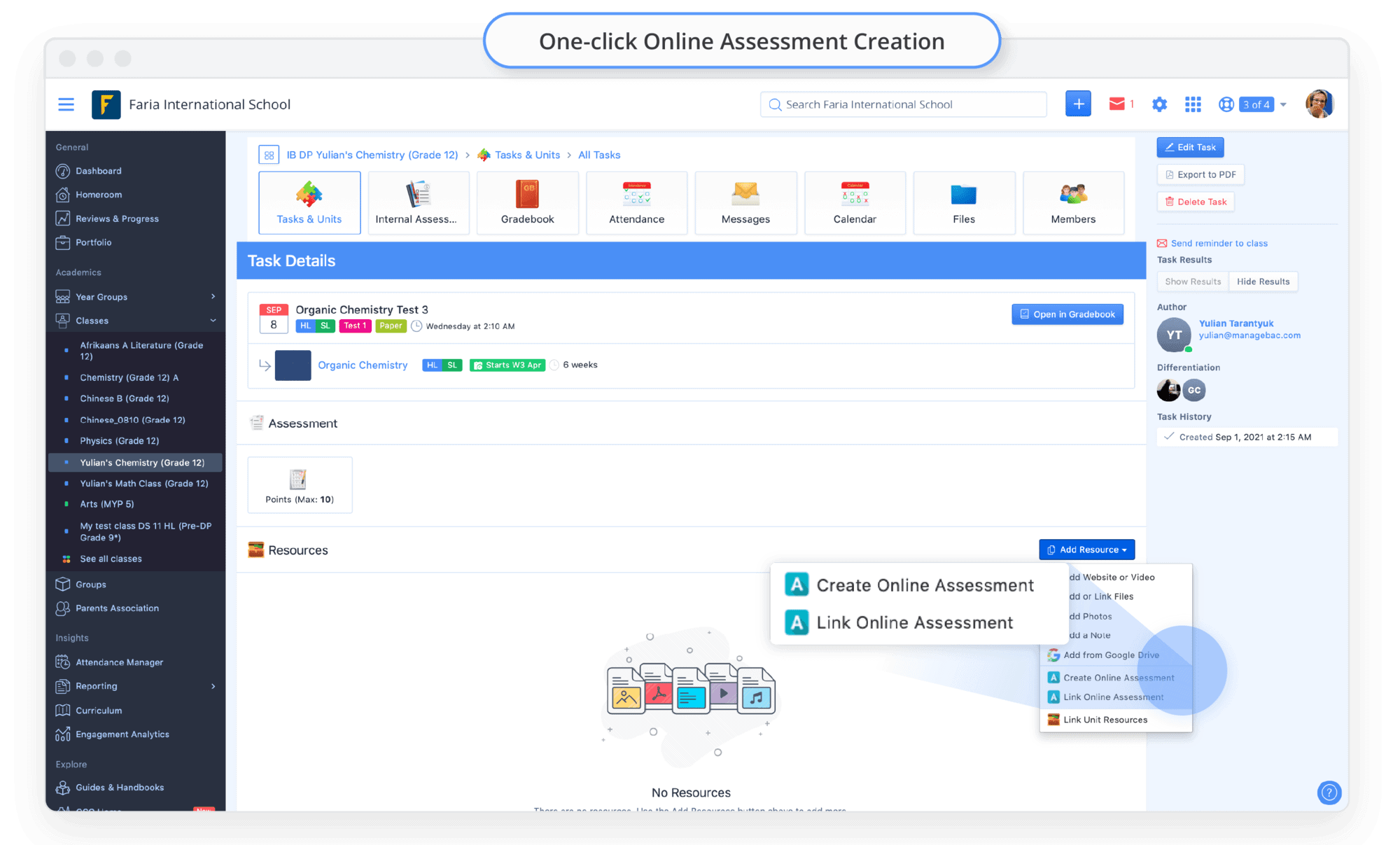Image resolution: width=1400 pixels, height=845 pixels.
Task: Select Afrikaans A Literature (Grade 12) class
Action: pyautogui.click(x=141, y=351)
